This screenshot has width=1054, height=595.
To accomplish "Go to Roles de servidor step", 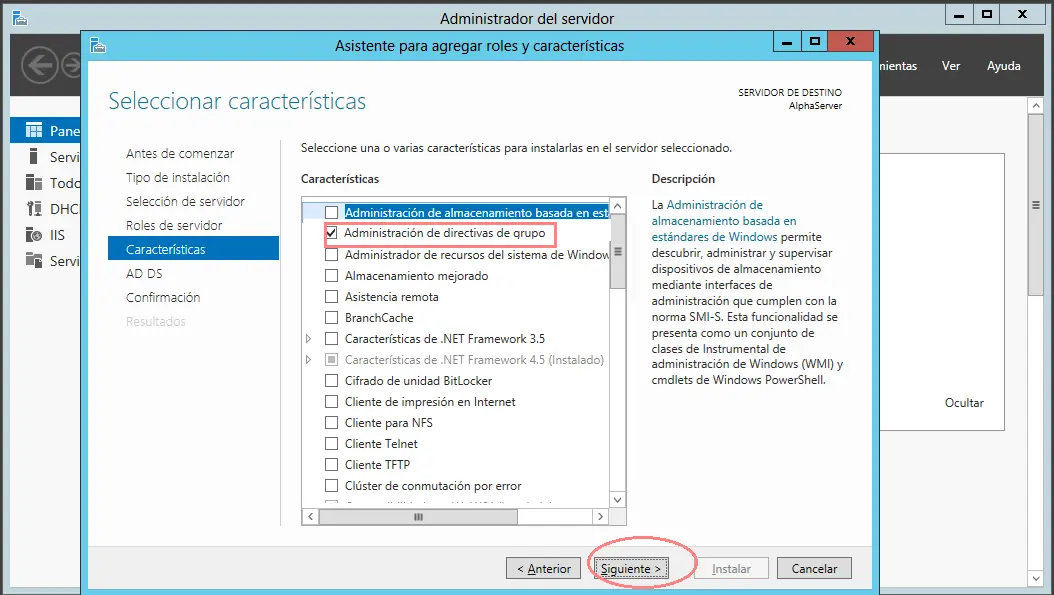I will point(173,225).
